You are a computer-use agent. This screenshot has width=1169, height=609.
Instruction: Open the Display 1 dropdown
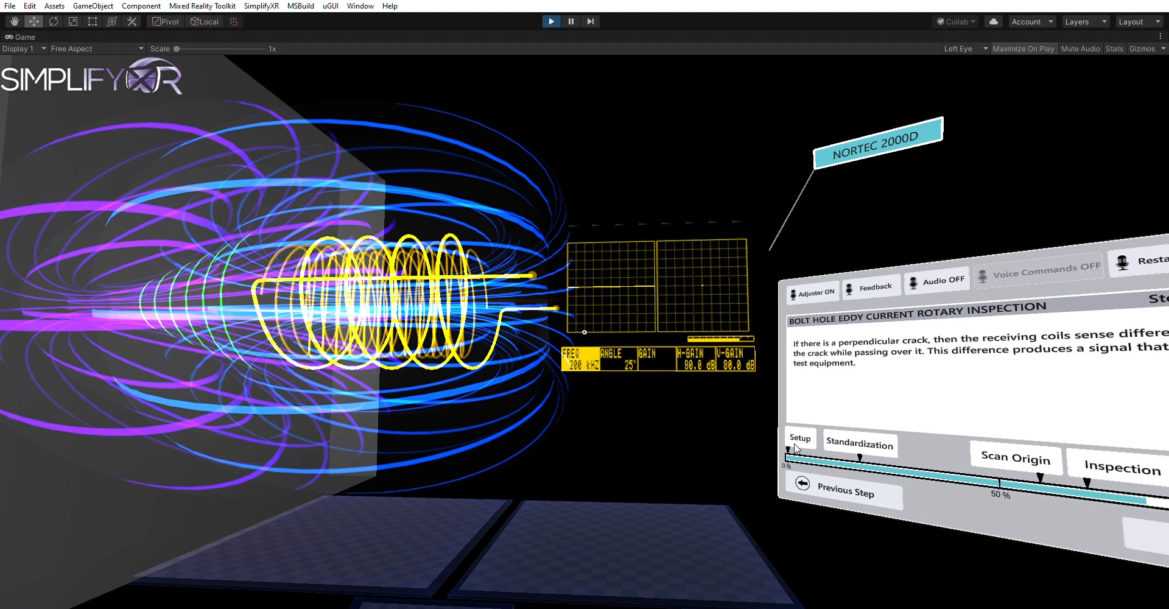23,48
